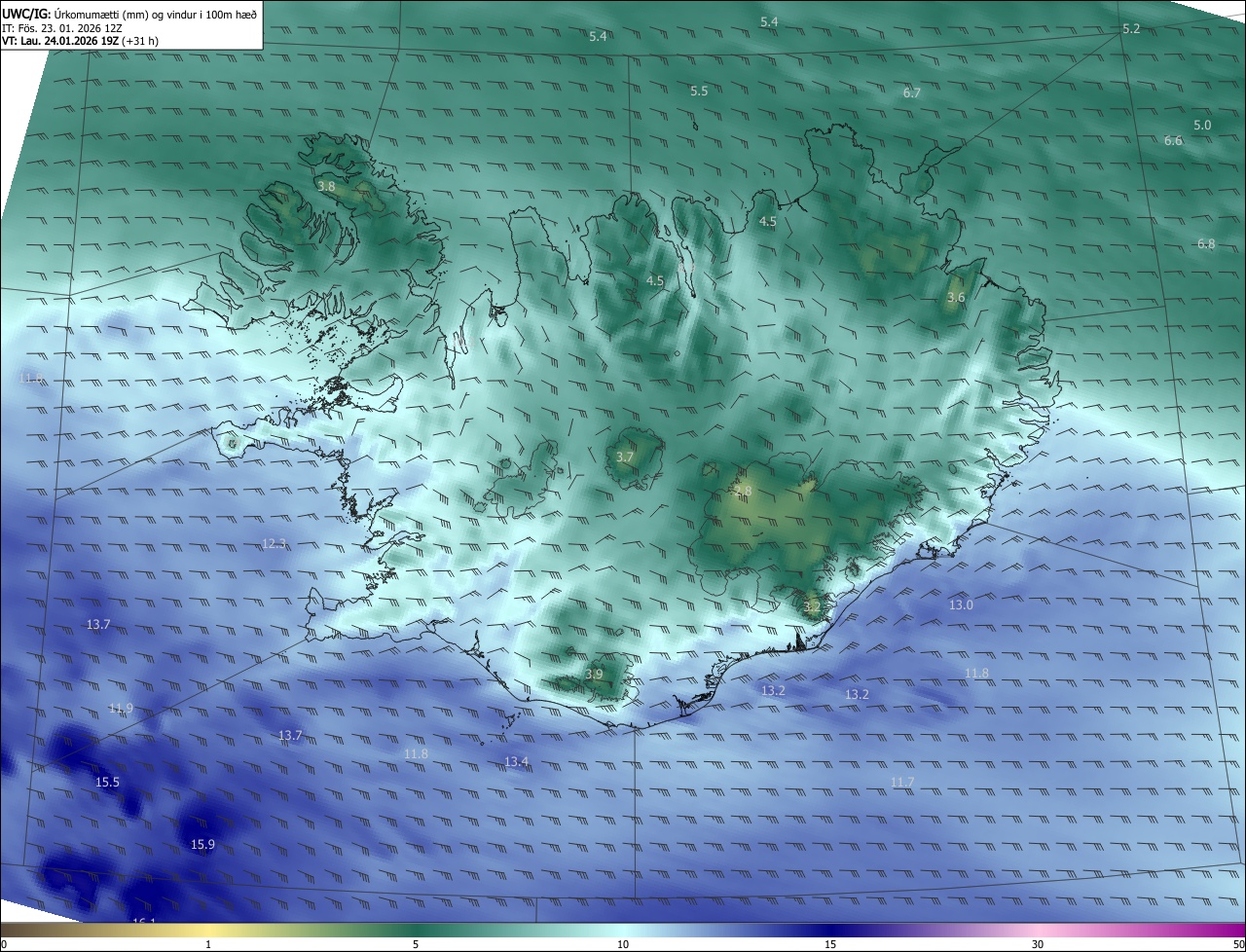Click the legend tick label 1
The image size is (1246, 952).
tap(208, 944)
